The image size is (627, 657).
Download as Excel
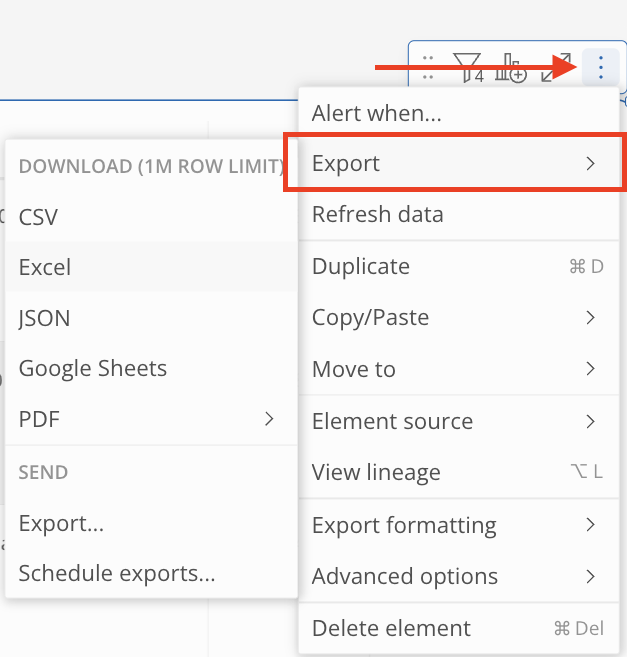[x=151, y=266]
